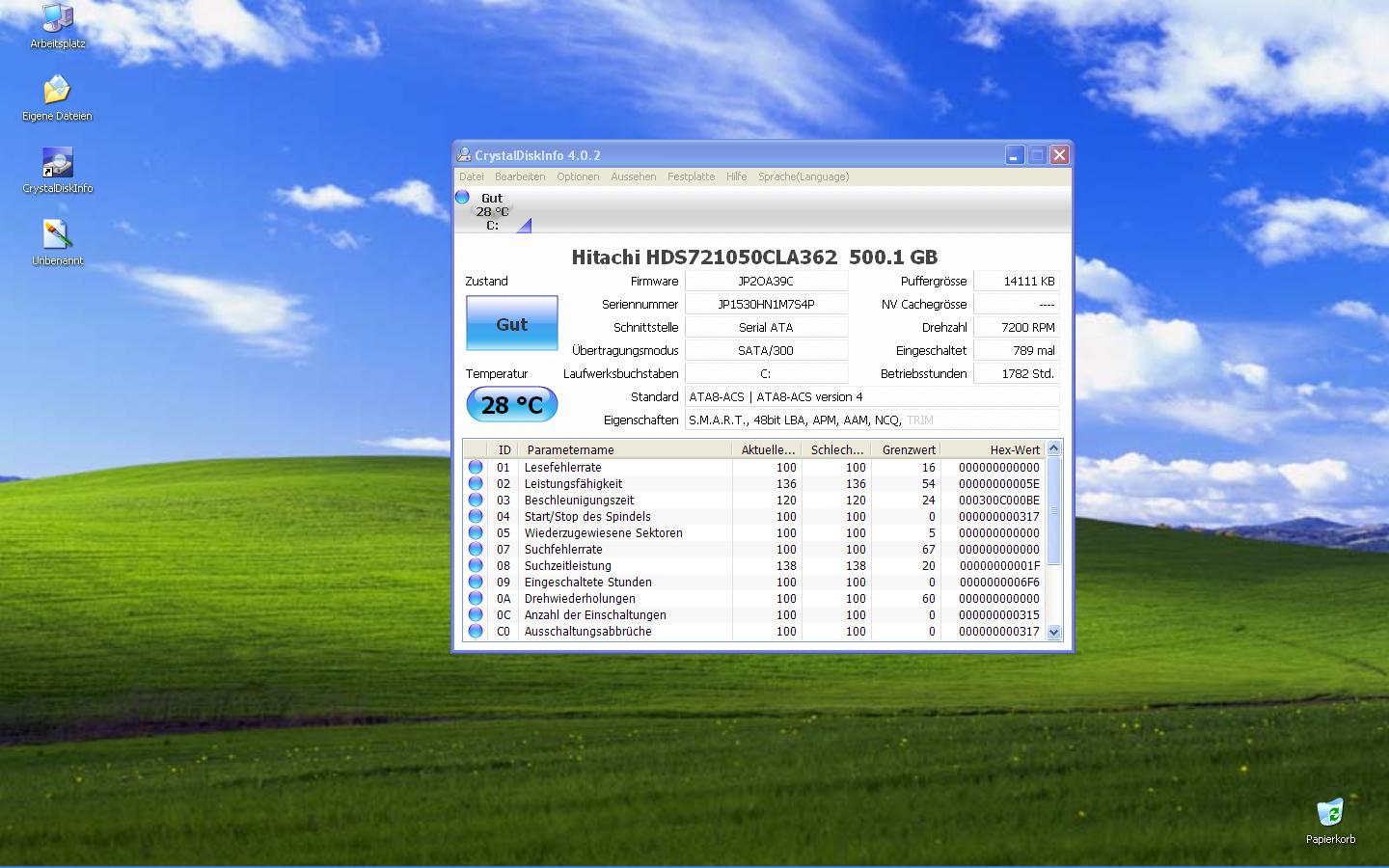The image size is (1389, 868).
Task: Click scrollbar down arrow in SMART list
Action: 1054,632
